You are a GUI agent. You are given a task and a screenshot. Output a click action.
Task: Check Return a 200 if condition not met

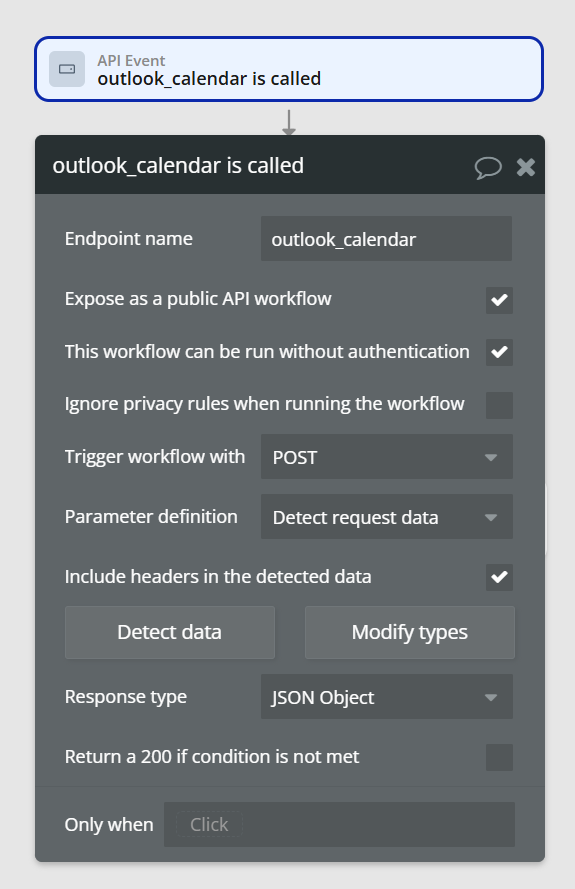click(499, 757)
